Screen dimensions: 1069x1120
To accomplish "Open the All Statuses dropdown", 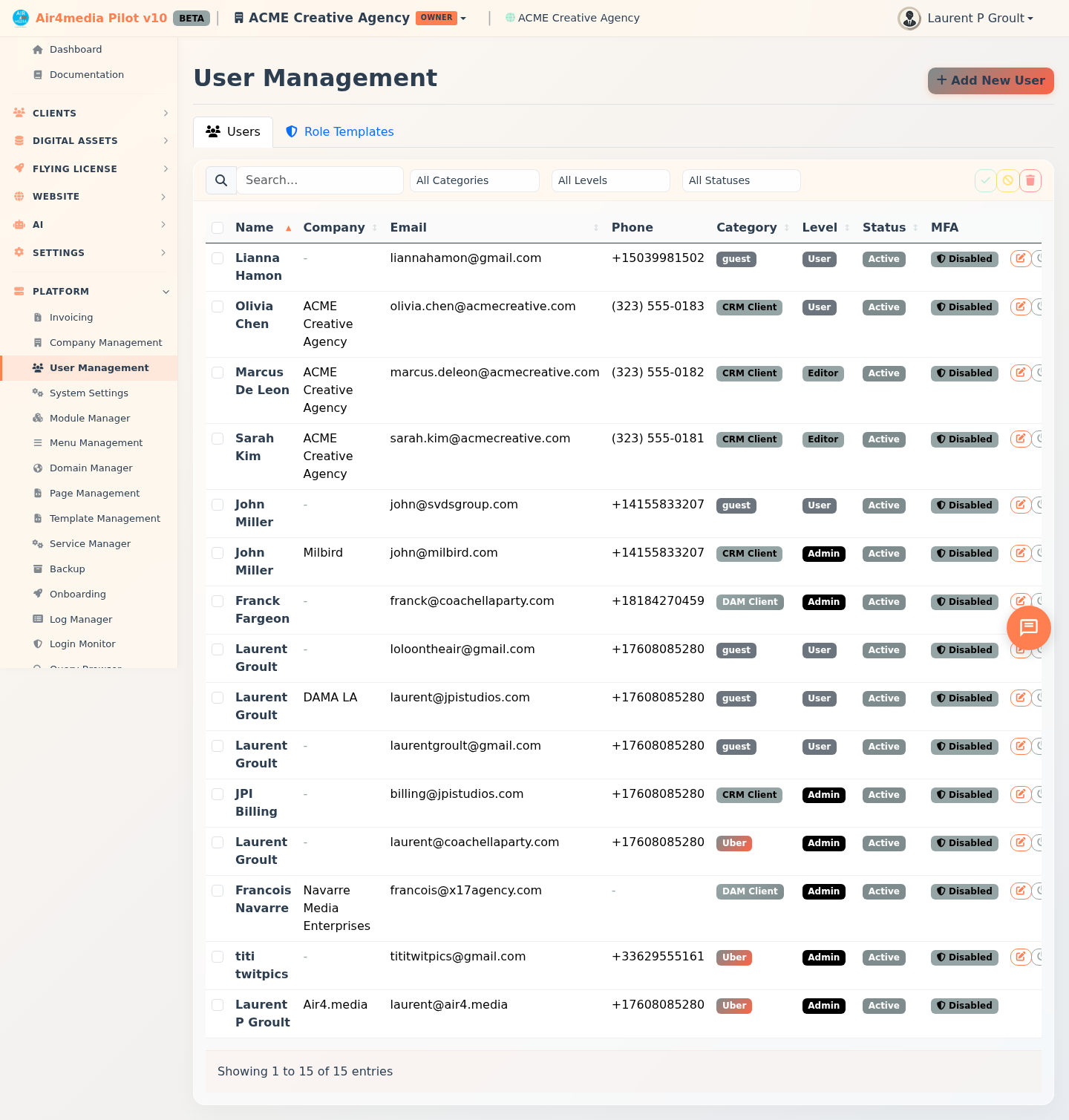I will pyautogui.click(x=741, y=180).
